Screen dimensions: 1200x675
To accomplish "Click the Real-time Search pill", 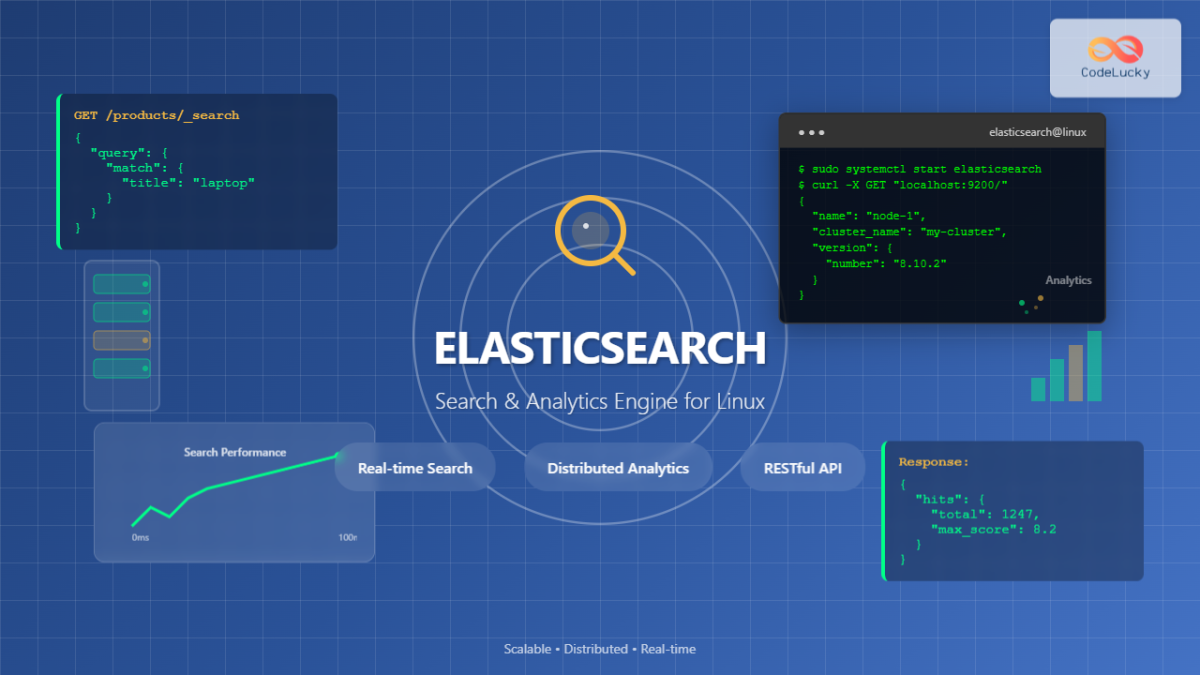I will click(415, 467).
